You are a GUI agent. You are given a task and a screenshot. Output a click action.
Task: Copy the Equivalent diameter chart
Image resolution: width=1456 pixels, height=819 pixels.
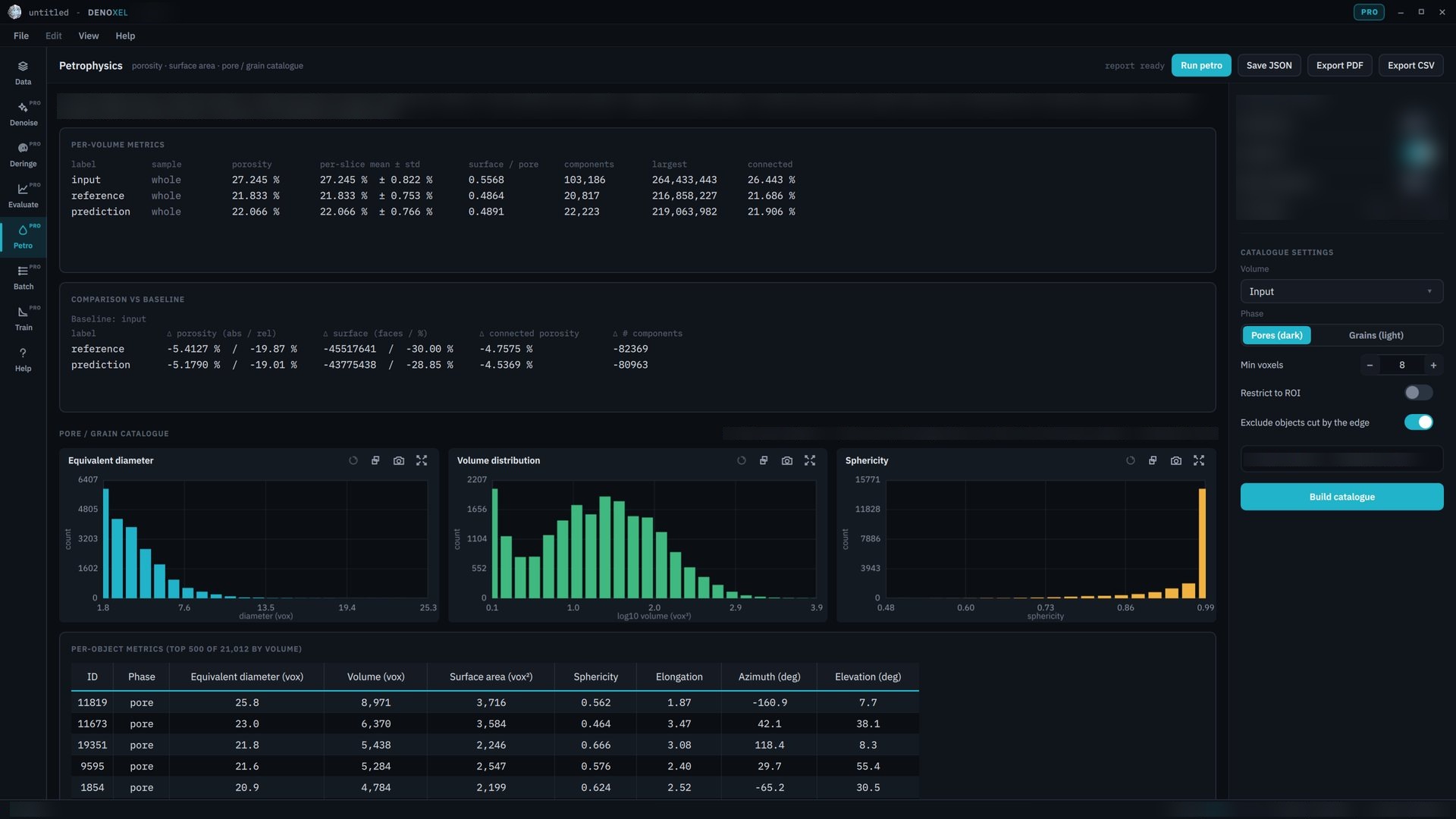(x=375, y=460)
